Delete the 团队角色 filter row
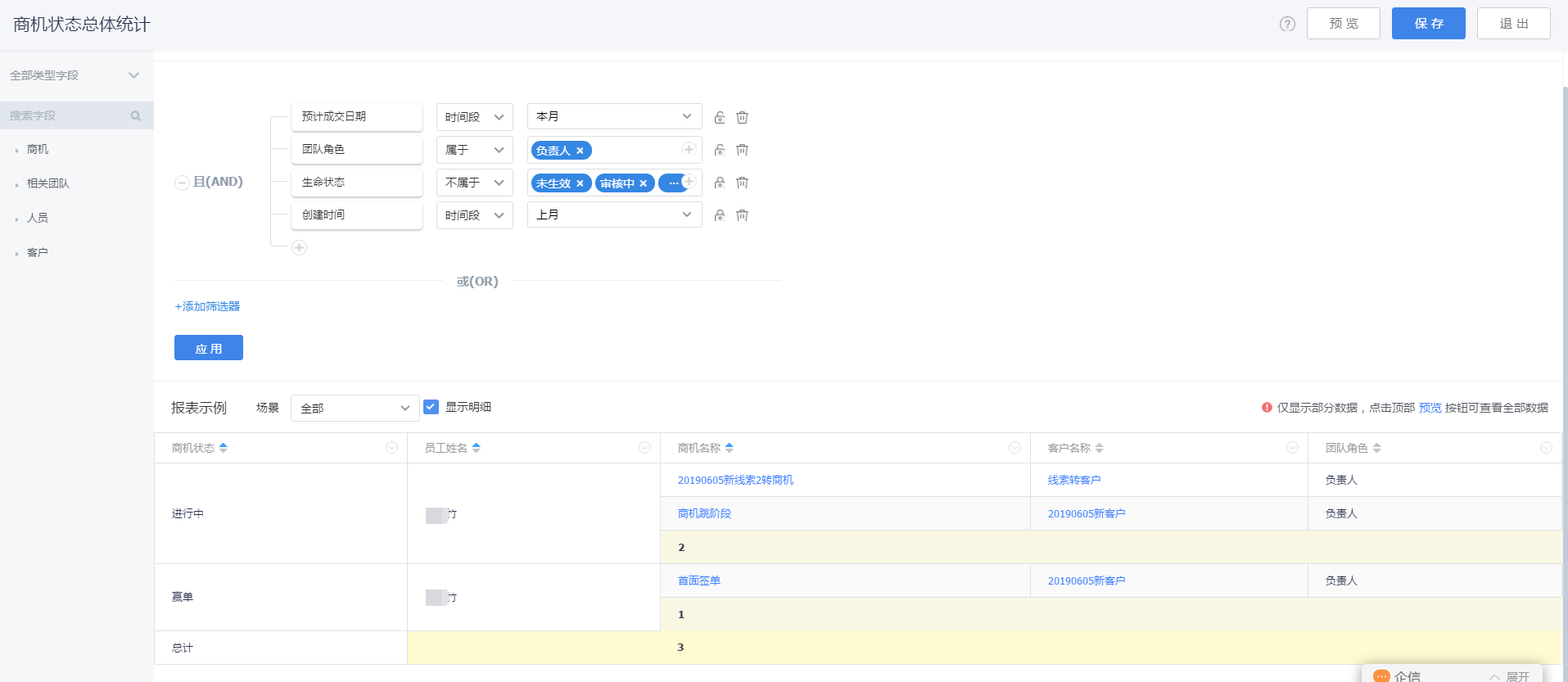Image resolution: width=1568 pixels, height=682 pixels. pyautogui.click(x=742, y=150)
